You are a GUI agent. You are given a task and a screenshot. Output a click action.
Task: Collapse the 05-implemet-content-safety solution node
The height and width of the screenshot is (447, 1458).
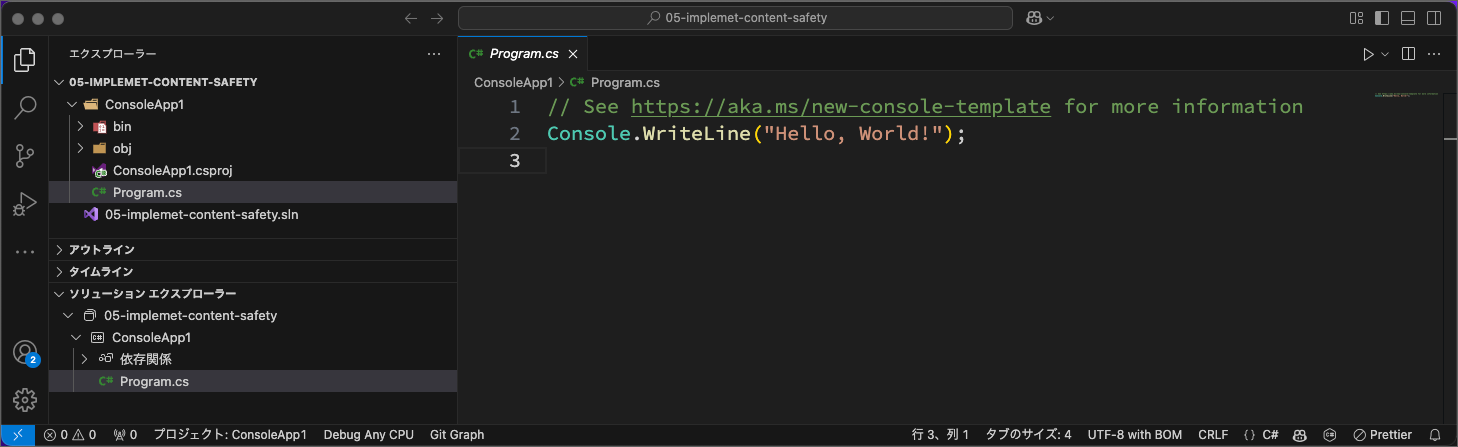(253, 315)
